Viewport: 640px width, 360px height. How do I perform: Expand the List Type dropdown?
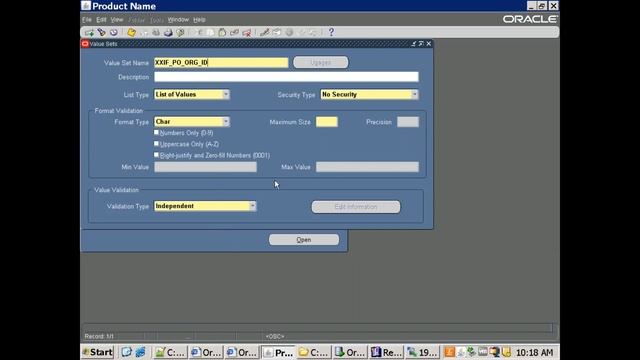tap(226, 94)
